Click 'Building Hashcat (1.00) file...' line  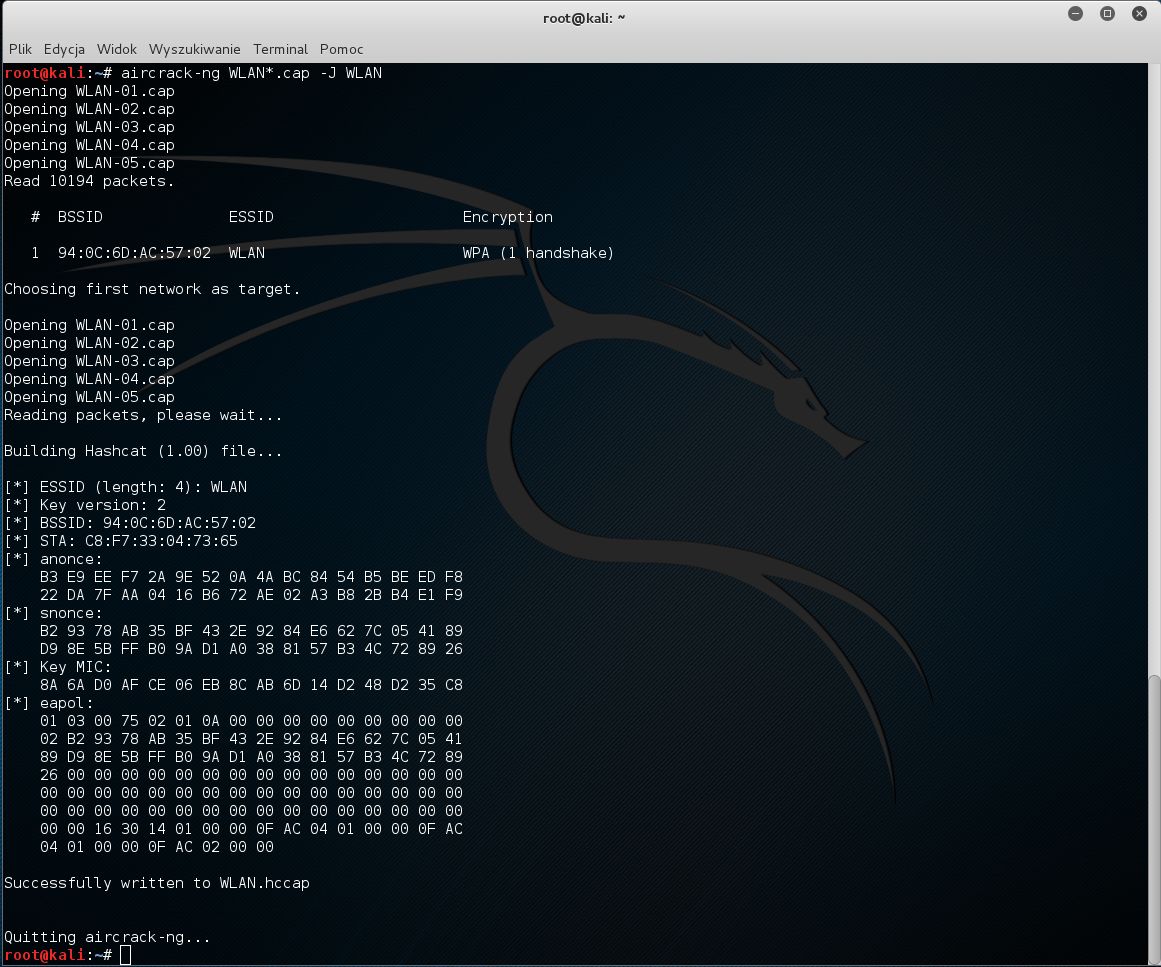point(143,451)
